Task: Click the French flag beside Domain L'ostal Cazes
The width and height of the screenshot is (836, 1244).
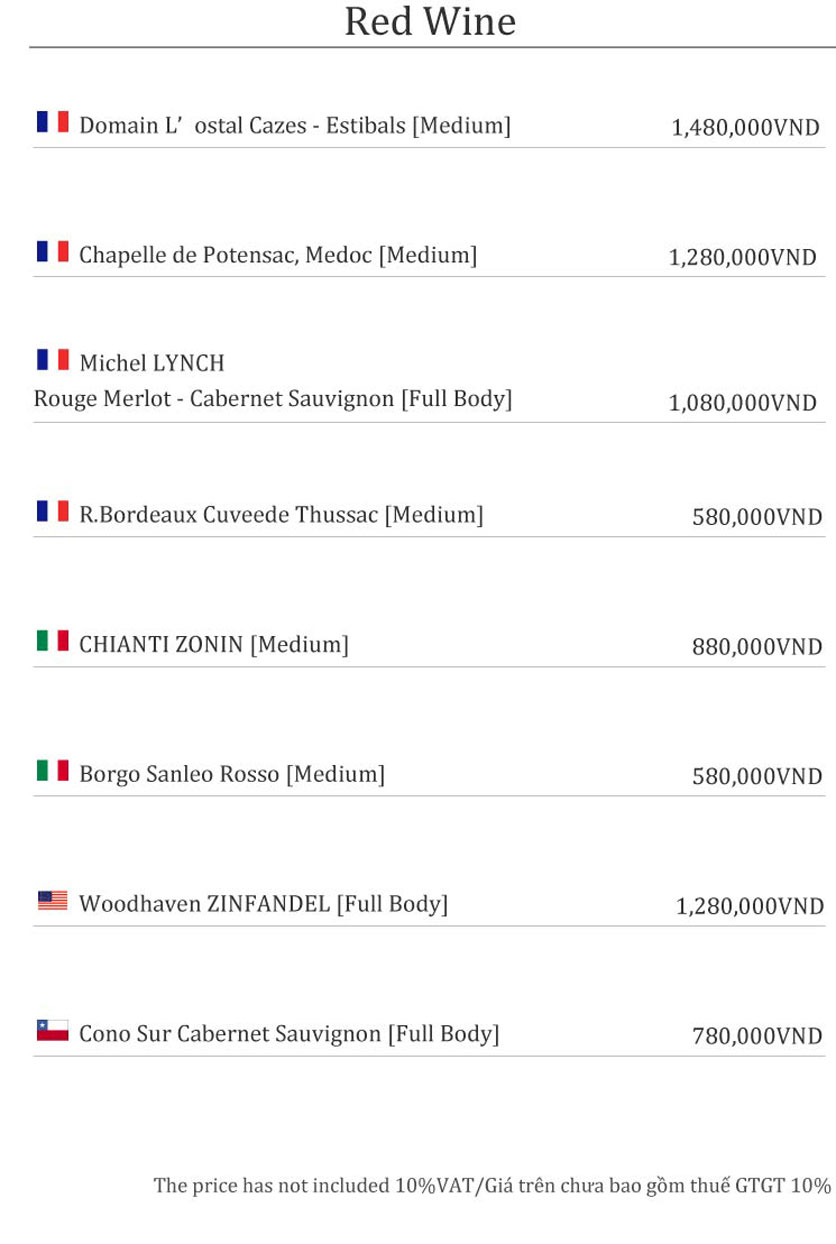Action: (x=52, y=122)
